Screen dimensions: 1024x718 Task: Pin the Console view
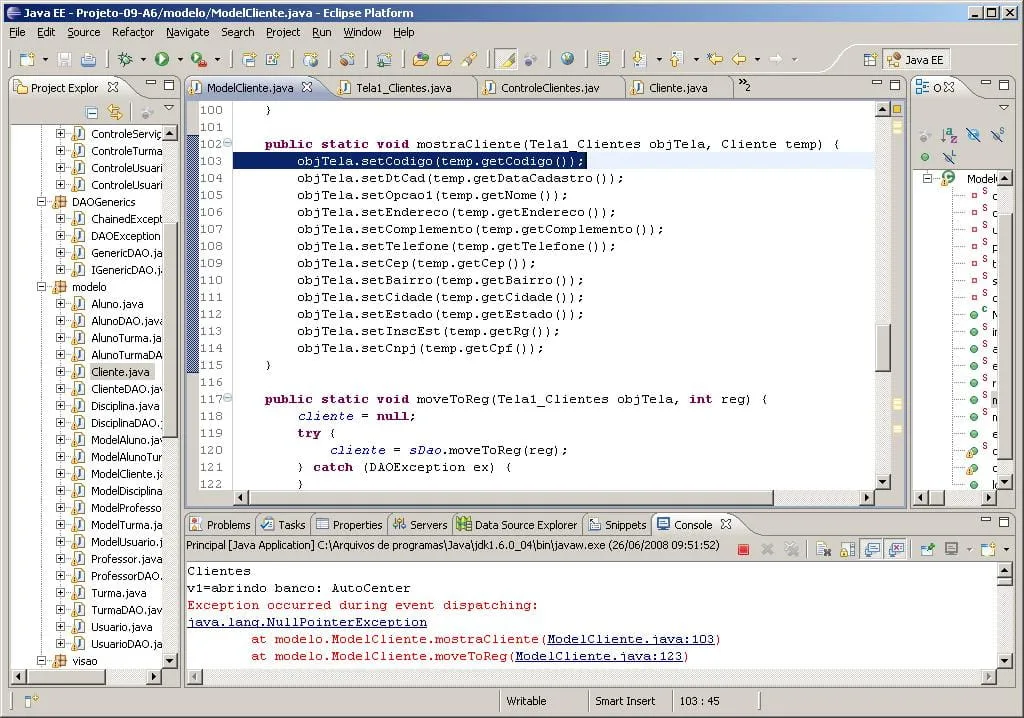tap(927, 549)
